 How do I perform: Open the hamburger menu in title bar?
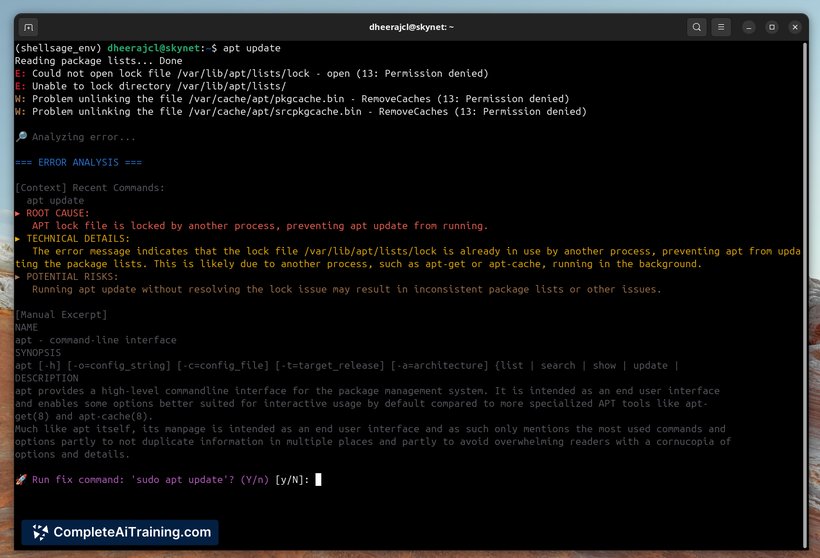(721, 27)
